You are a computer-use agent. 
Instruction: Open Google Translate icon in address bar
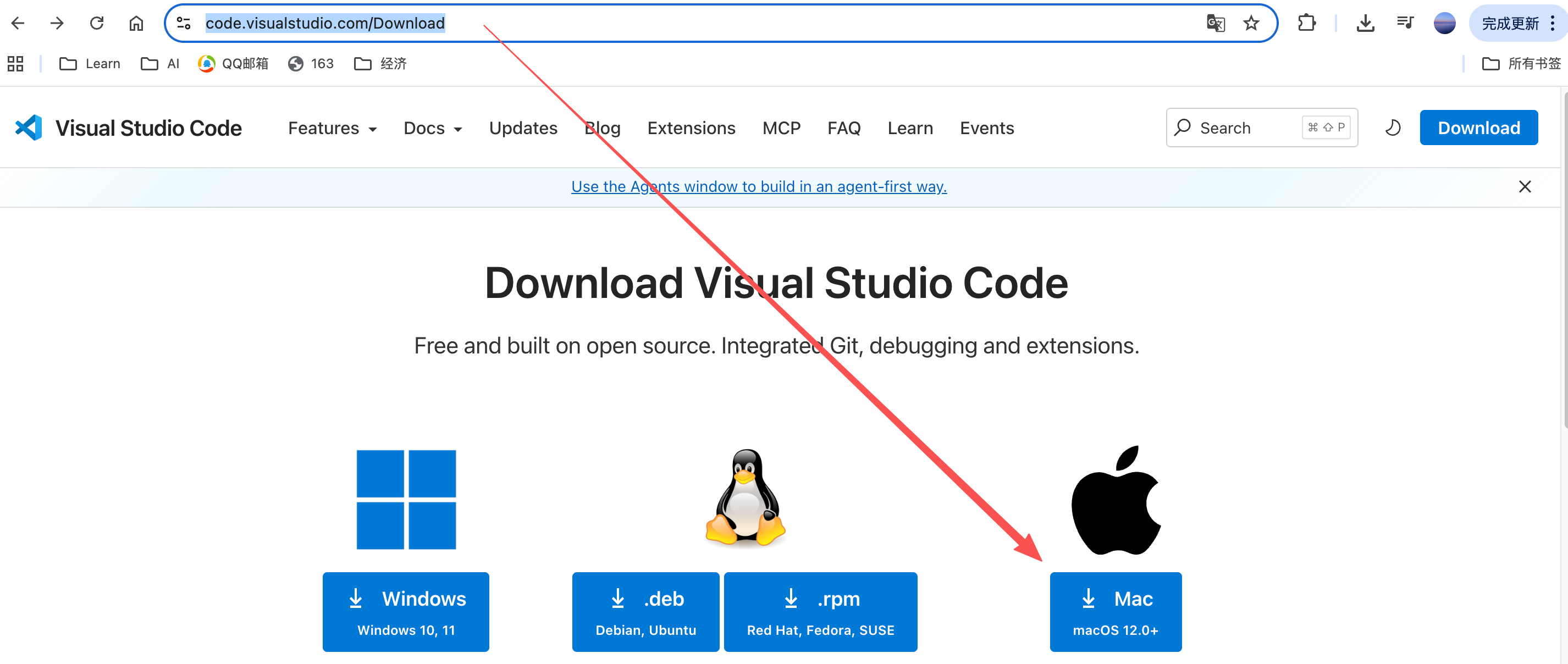tap(1216, 23)
